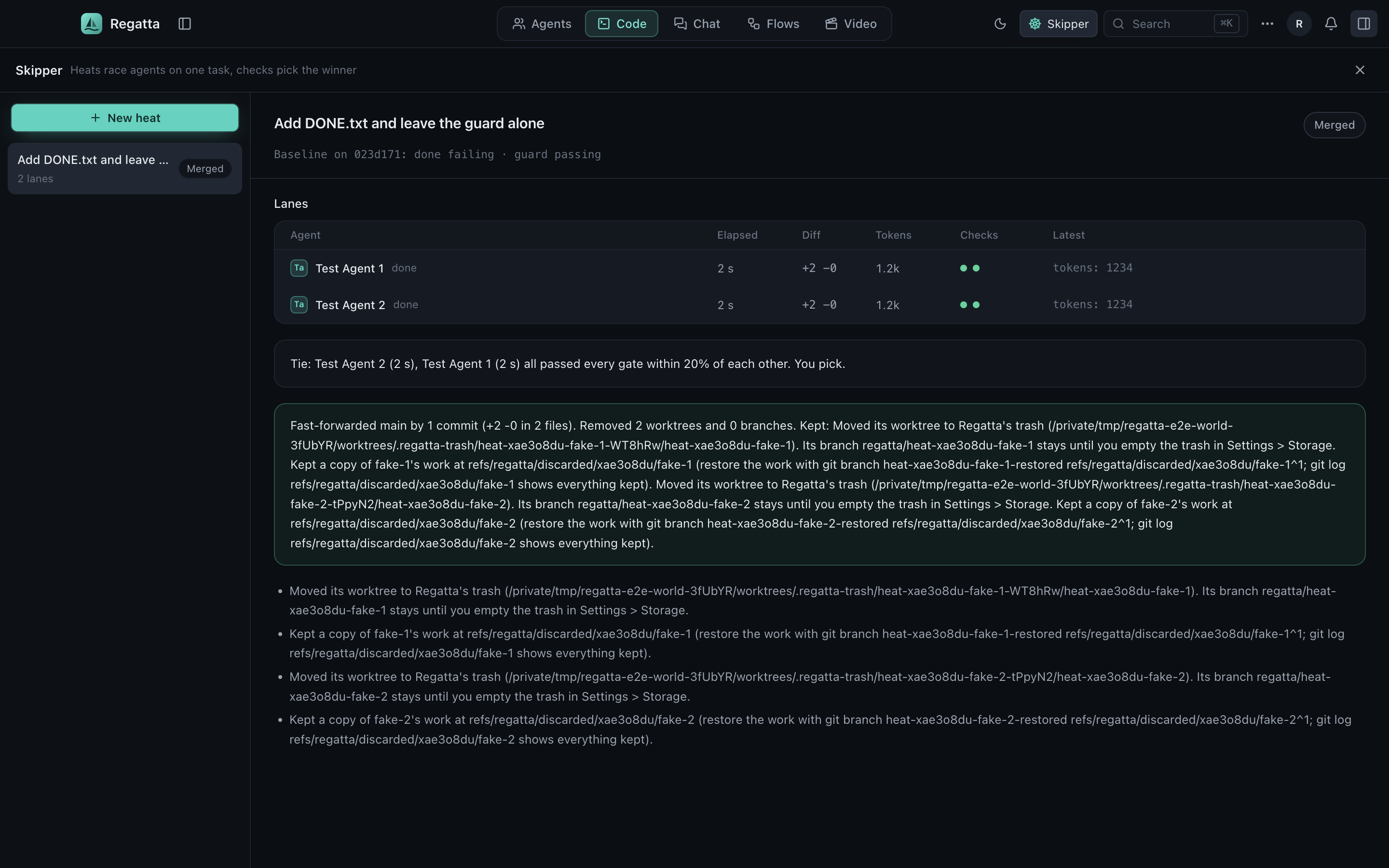Toggle the left sidebar panel icon
Screen dimensions: 1389x868
point(184,24)
